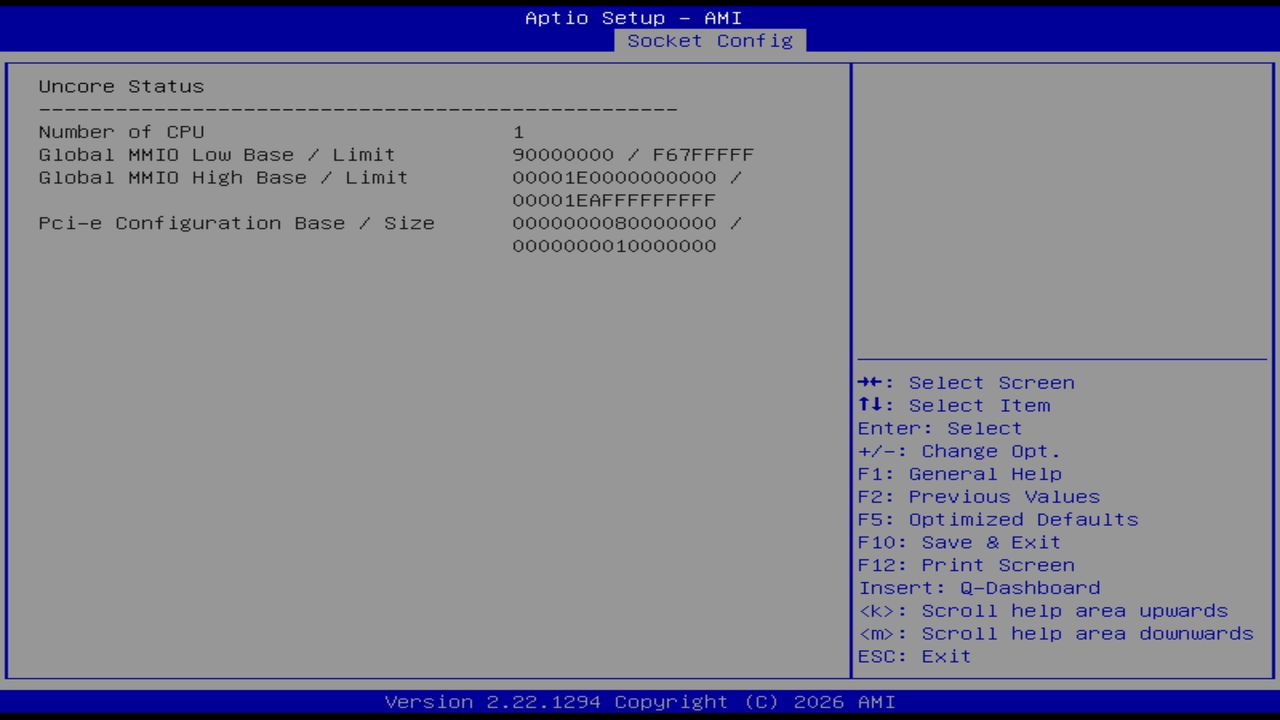1280x720 pixels.
Task: Select the Uncore Status header
Action: coord(120,86)
